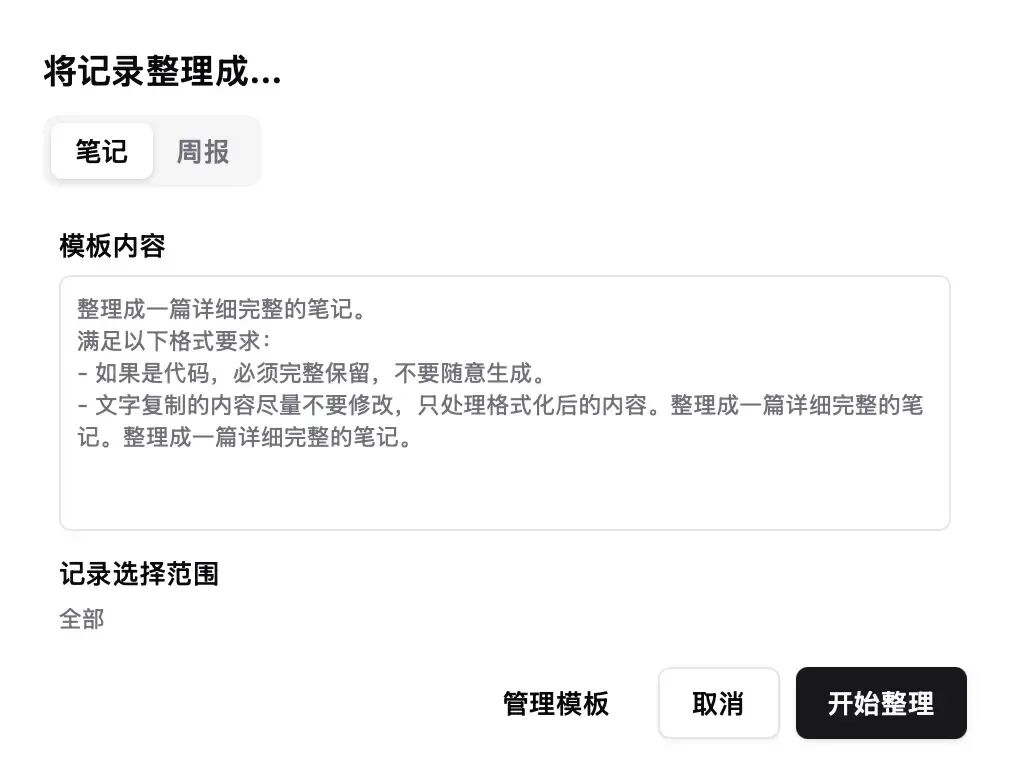Click the last template line beginning 记。整理成
Image resolution: width=1010 pixels, height=780 pixels.
(x=245, y=437)
